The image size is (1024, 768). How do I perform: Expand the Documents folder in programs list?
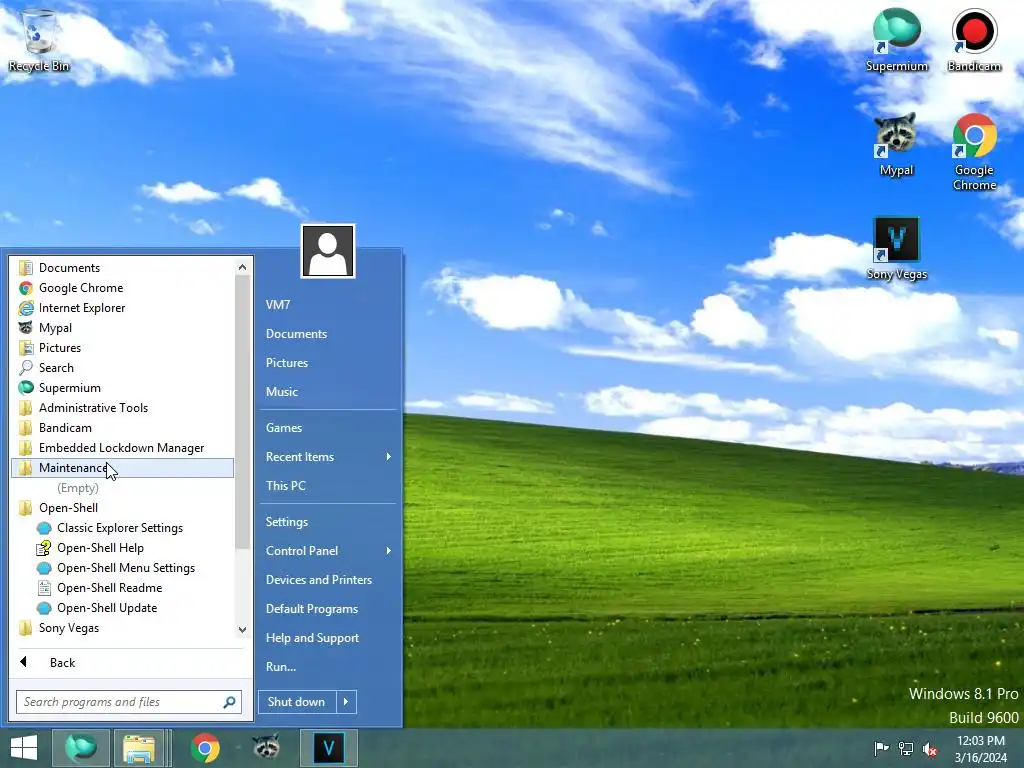[x=123, y=268]
